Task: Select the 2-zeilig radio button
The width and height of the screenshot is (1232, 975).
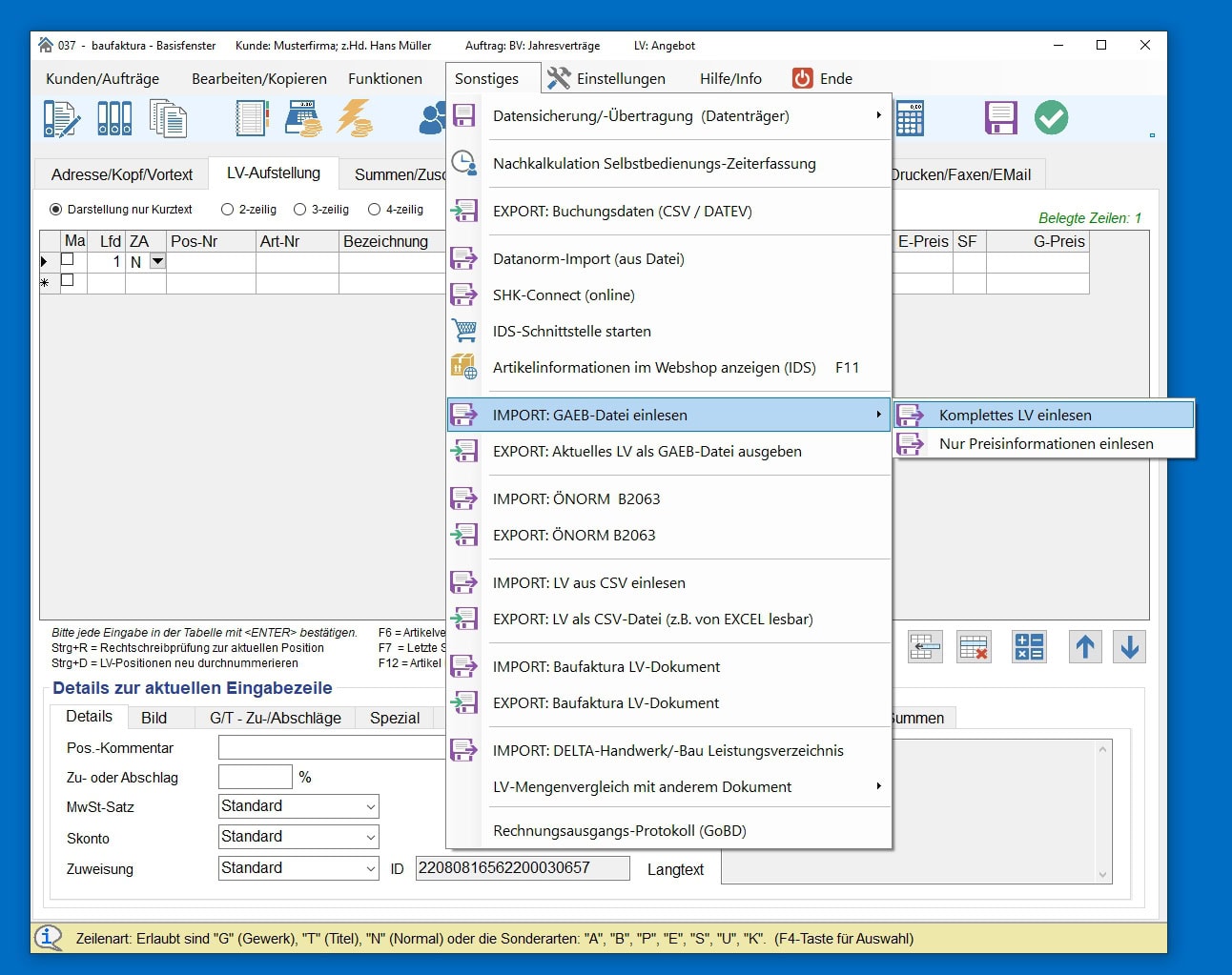Action: click(x=227, y=210)
